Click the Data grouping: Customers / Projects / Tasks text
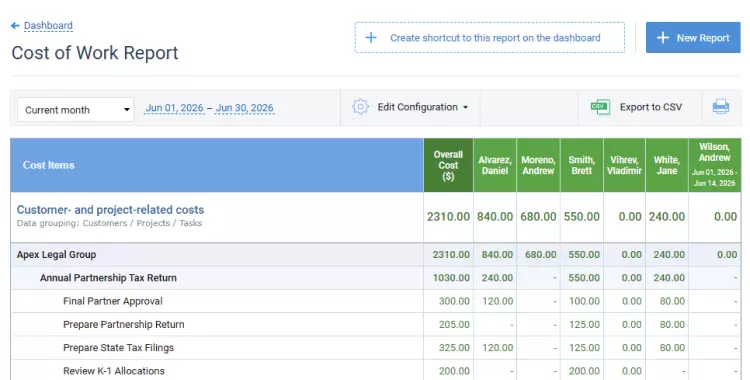The height and width of the screenshot is (380, 750). 110,223
